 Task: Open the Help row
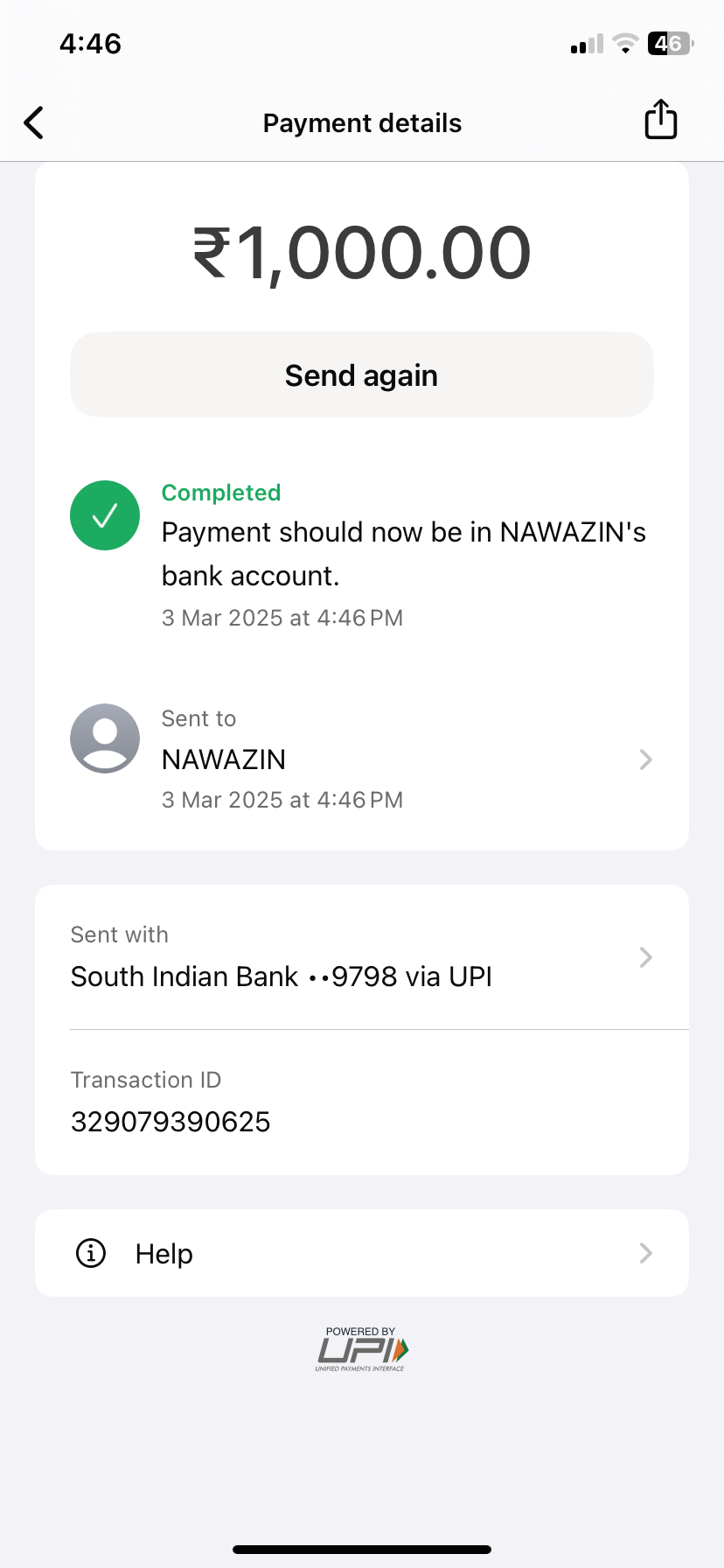pyautogui.click(x=362, y=1253)
